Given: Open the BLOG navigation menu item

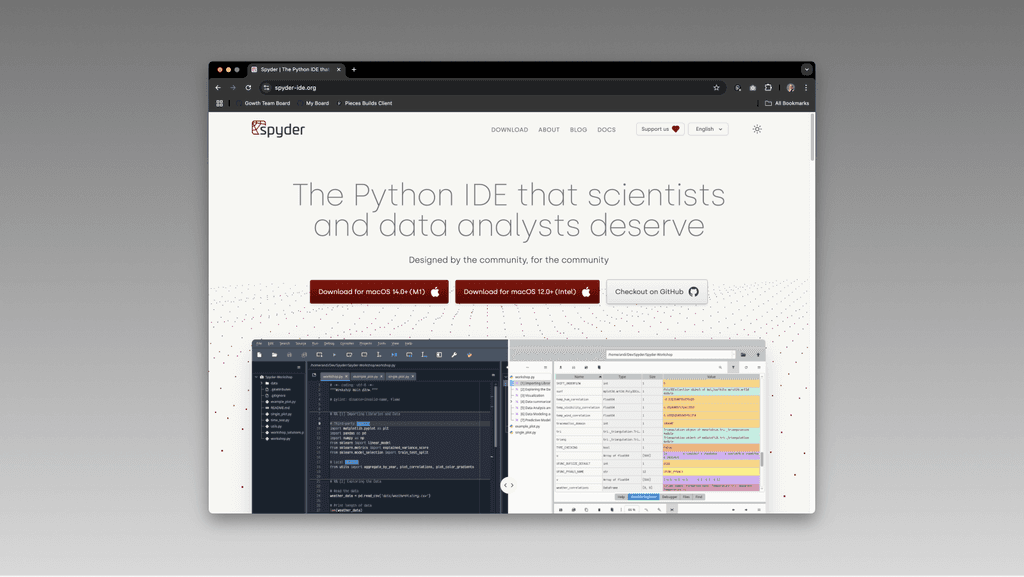Looking at the screenshot, I should [x=578, y=129].
